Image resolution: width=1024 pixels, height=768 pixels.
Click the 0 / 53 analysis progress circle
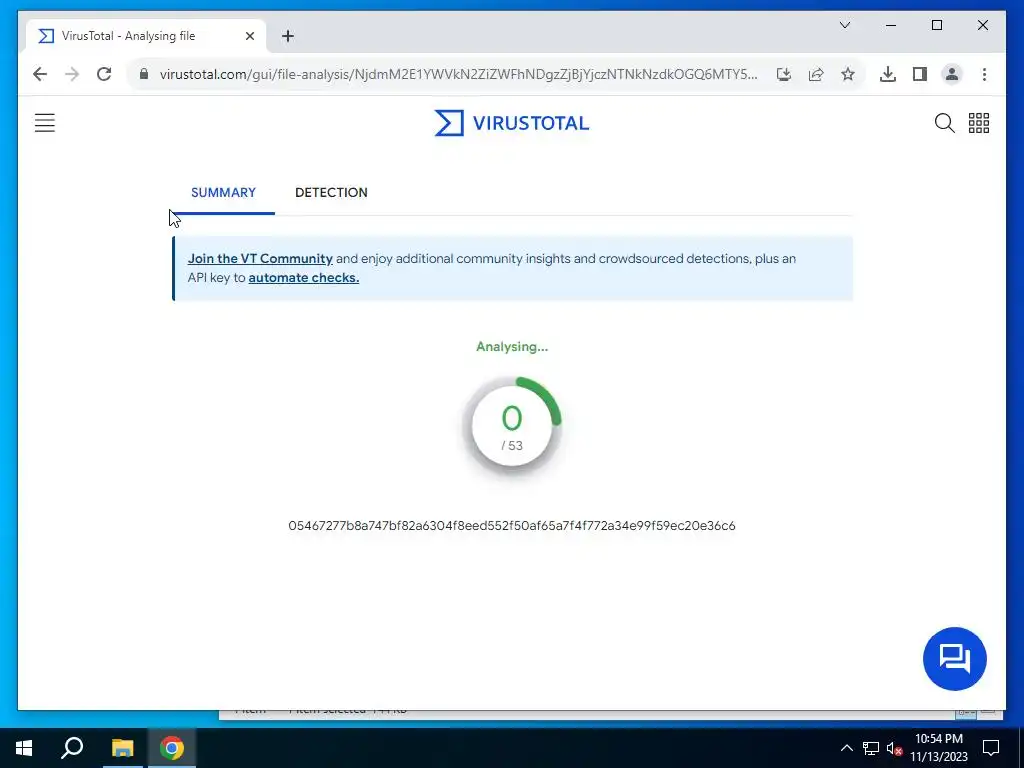pos(511,426)
